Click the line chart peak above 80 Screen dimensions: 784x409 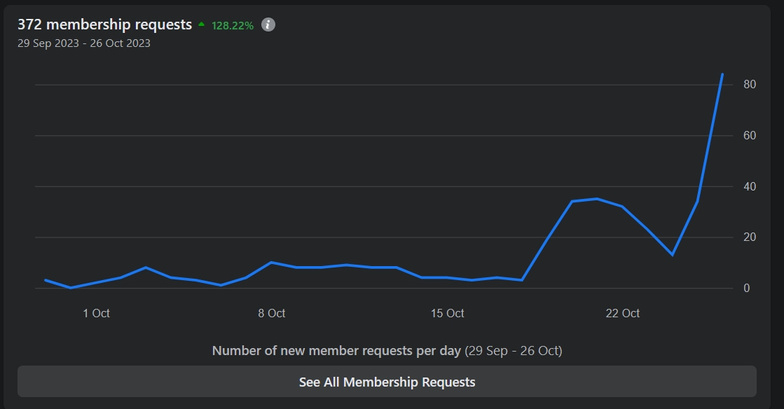pos(722,74)
